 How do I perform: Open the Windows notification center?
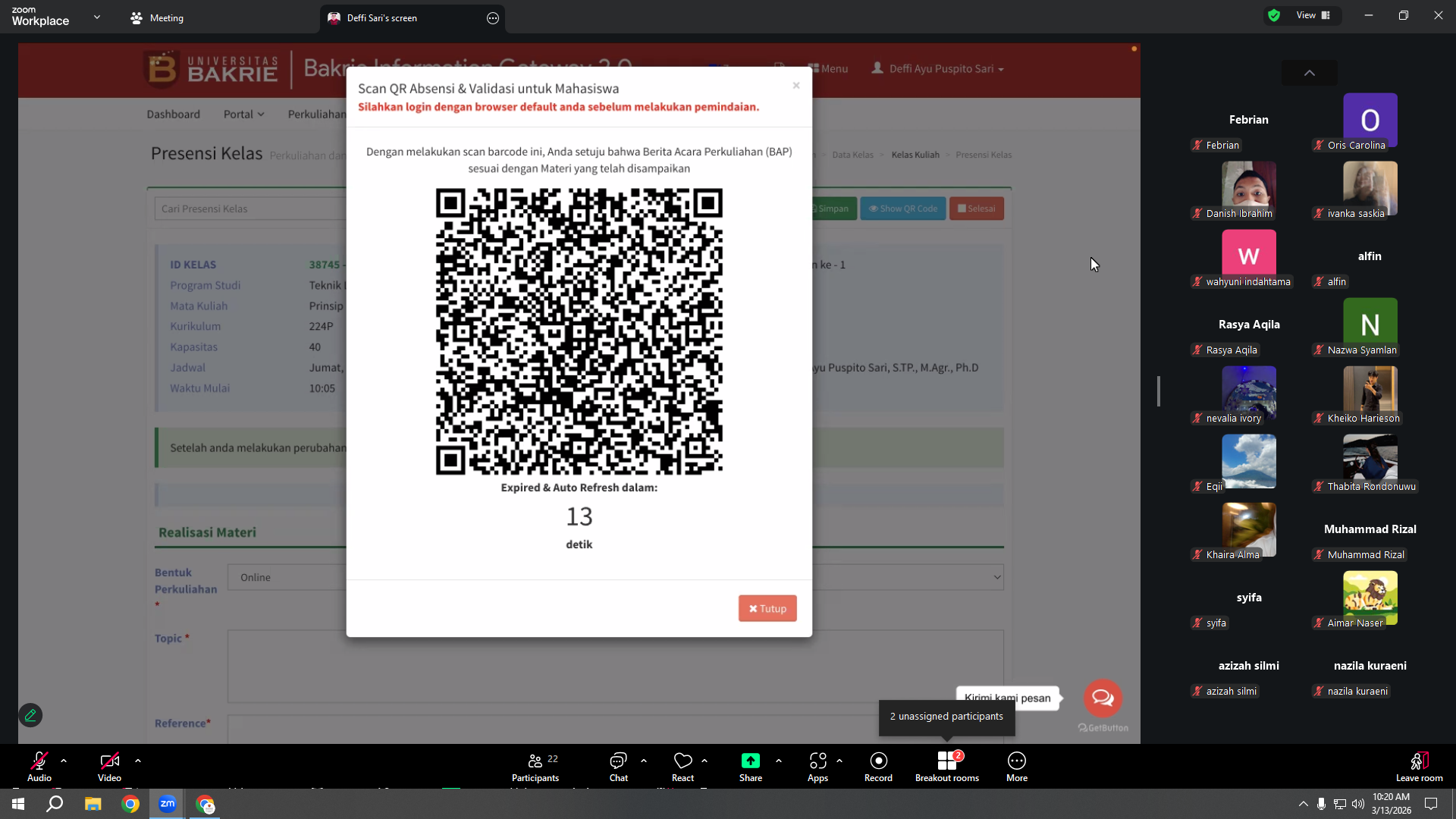coord(1431,804)
